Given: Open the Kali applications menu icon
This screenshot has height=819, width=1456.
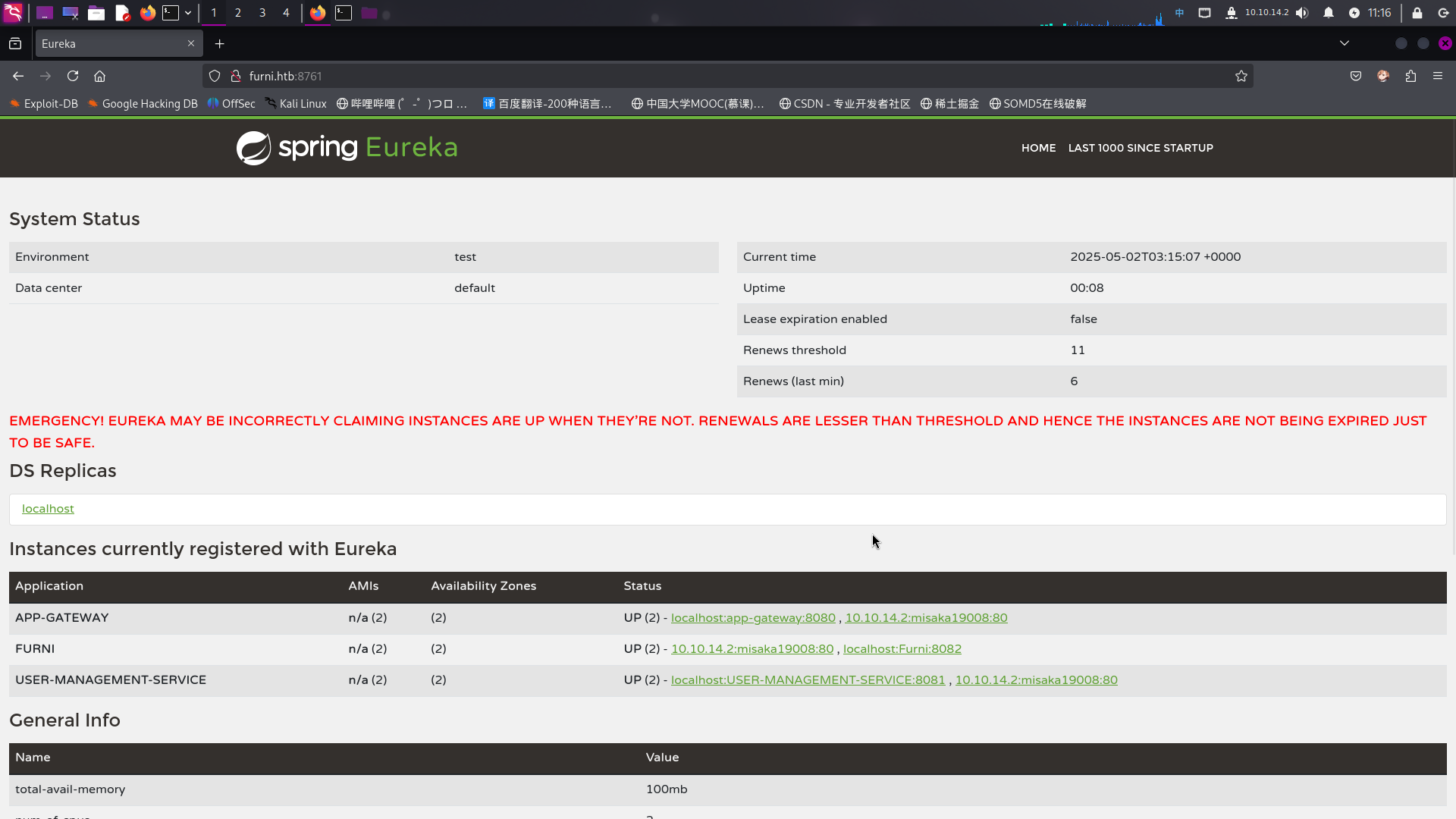Looking at the screenshot, I should tap(13, 13).
